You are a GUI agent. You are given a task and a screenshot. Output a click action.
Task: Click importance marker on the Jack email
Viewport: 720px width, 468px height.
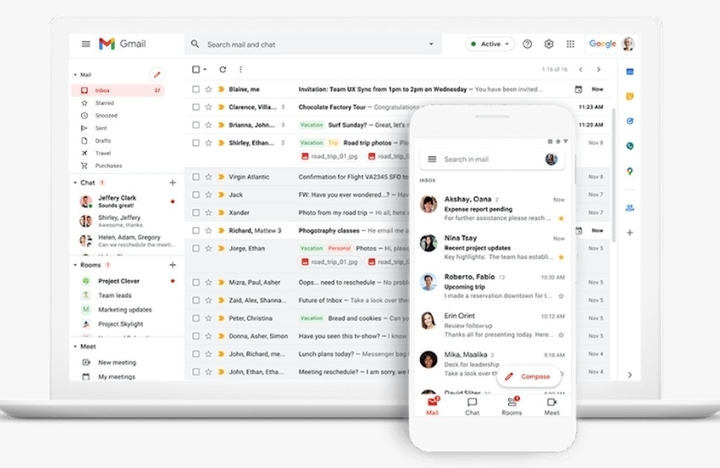pos(221,195)
